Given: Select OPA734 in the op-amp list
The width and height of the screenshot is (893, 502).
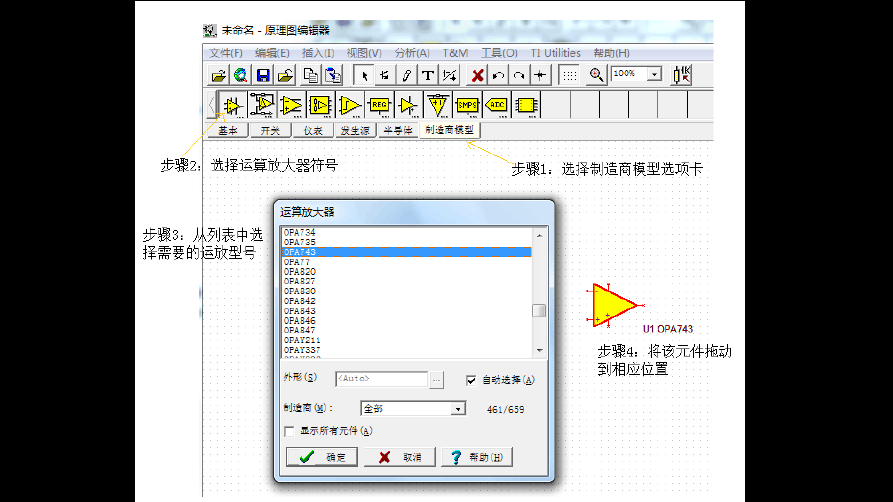Looking at the screenshot, I should tap(407, 232).
